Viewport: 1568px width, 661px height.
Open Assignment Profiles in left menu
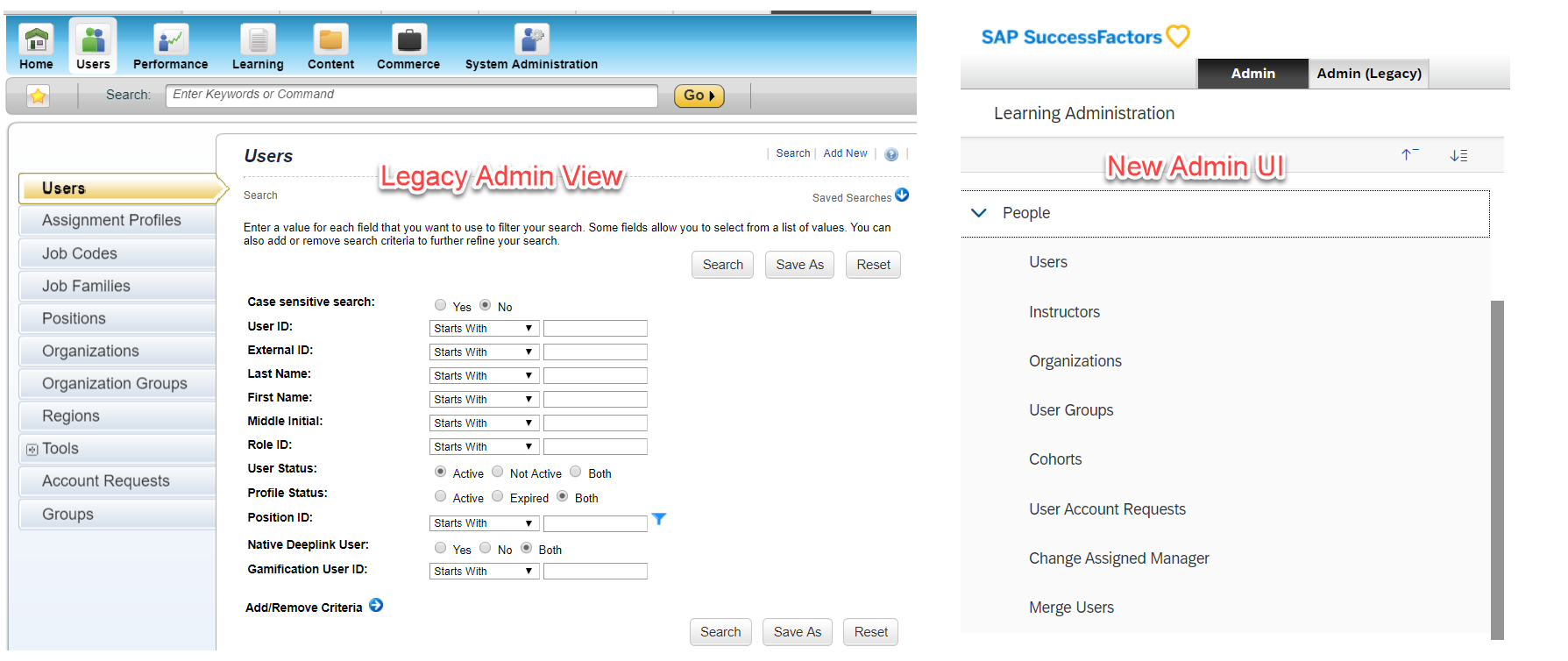pyautogui.click(x=117, y=220)
